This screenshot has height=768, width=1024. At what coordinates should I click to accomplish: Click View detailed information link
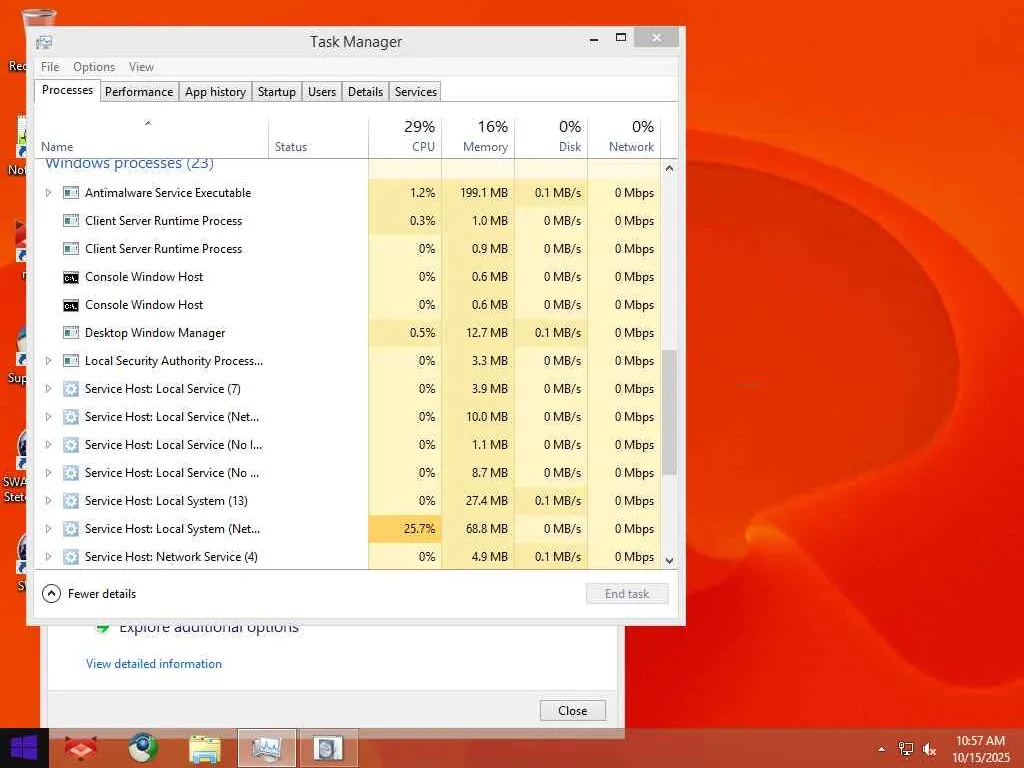coord(154,664)
